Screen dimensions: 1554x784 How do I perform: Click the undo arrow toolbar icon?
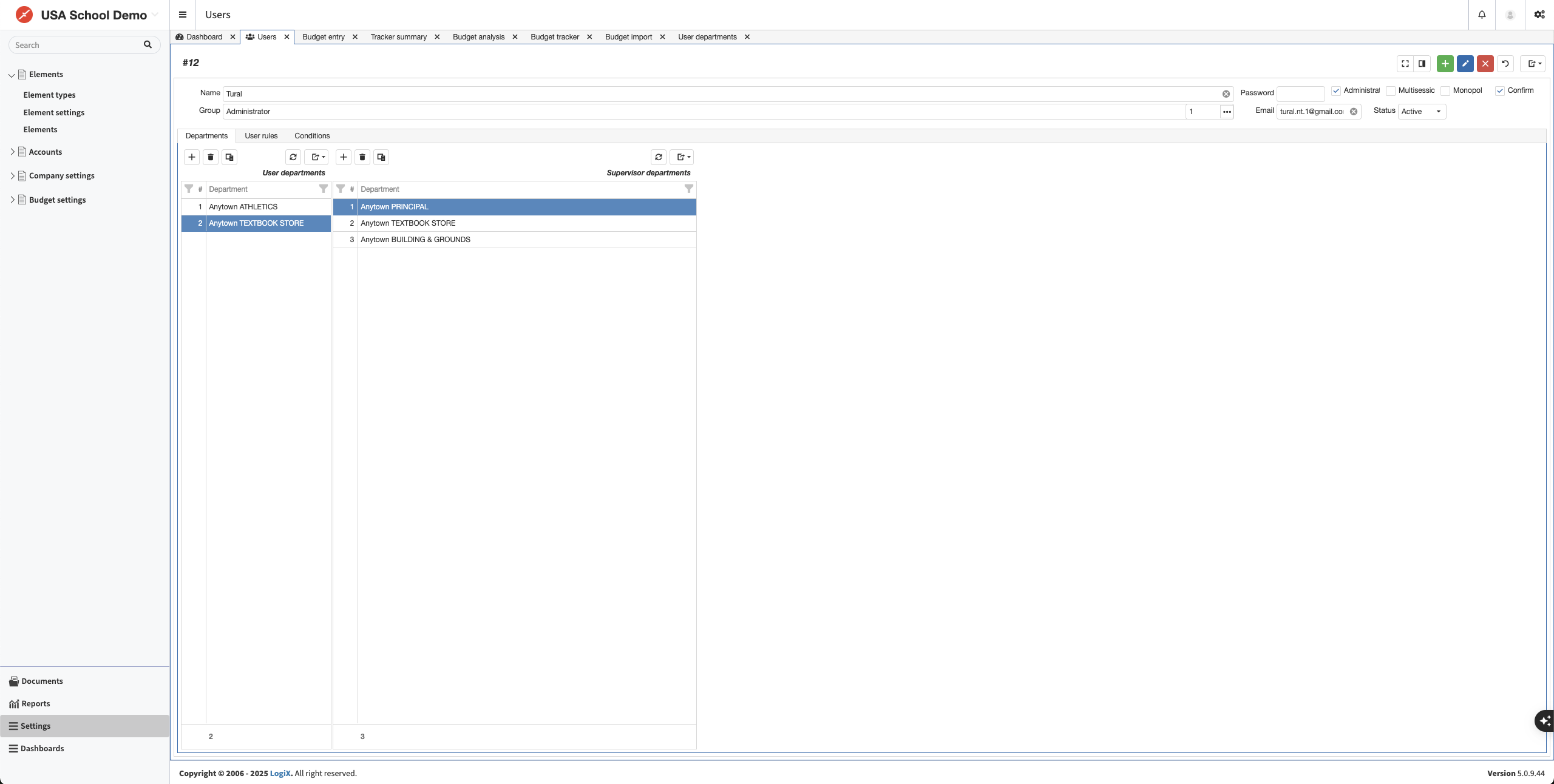(1505, 63)
